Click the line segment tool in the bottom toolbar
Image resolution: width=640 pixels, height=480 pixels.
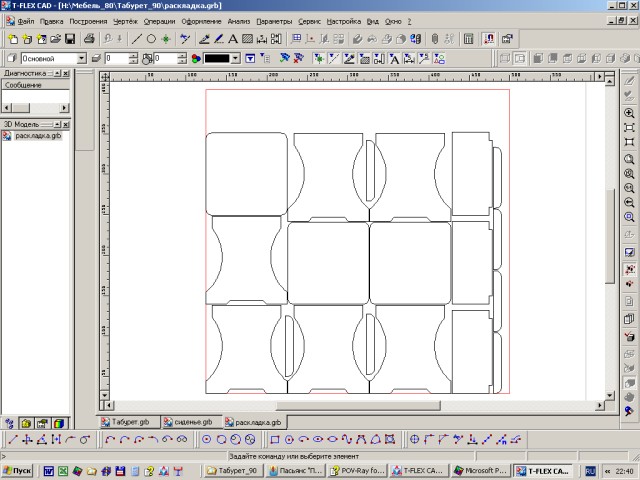[13, 440]
